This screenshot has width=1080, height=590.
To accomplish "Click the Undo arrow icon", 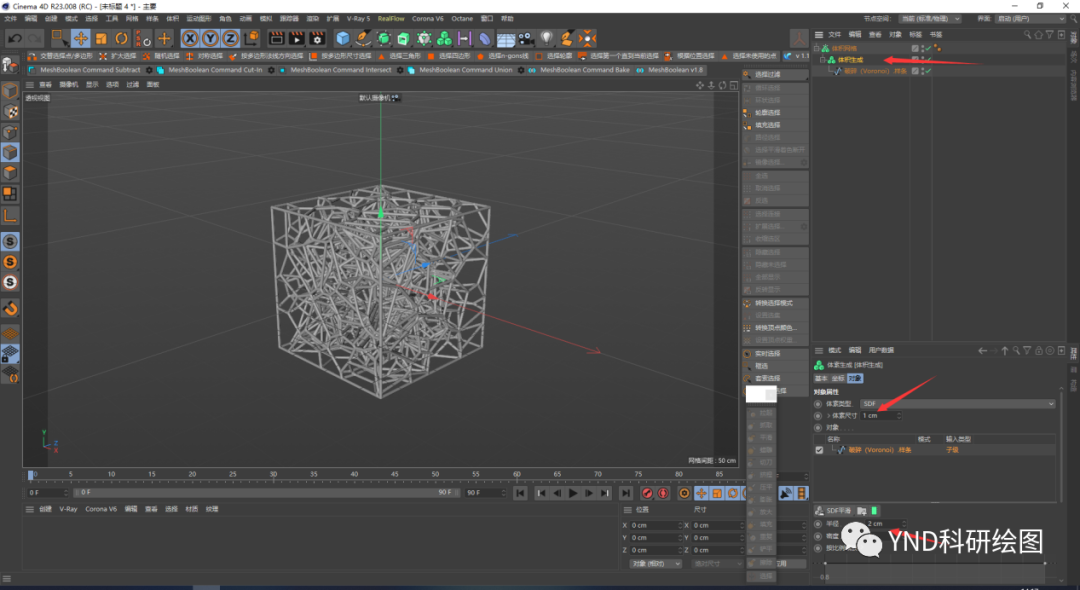I will [15, 39].
